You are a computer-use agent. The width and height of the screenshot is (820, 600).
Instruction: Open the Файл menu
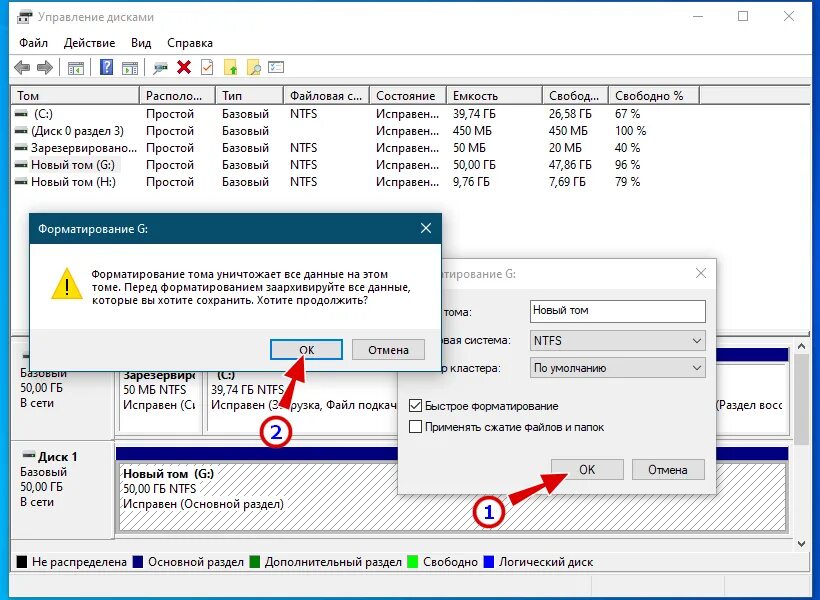(x=33, y=43)
